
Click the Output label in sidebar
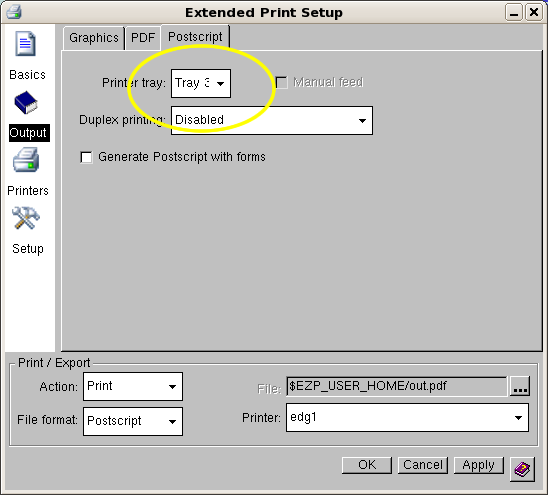[x=28, y=133]
